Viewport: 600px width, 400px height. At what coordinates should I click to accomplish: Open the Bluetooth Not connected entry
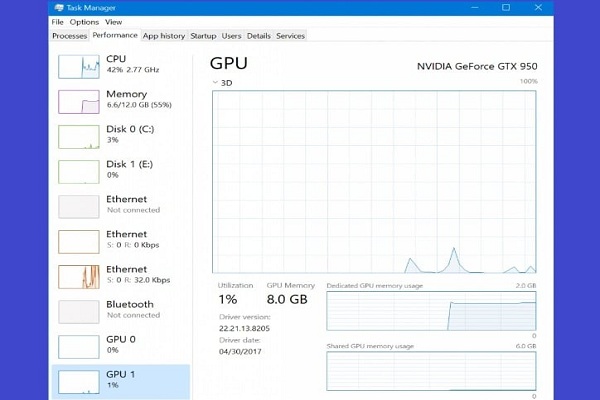tap(121, 312)
